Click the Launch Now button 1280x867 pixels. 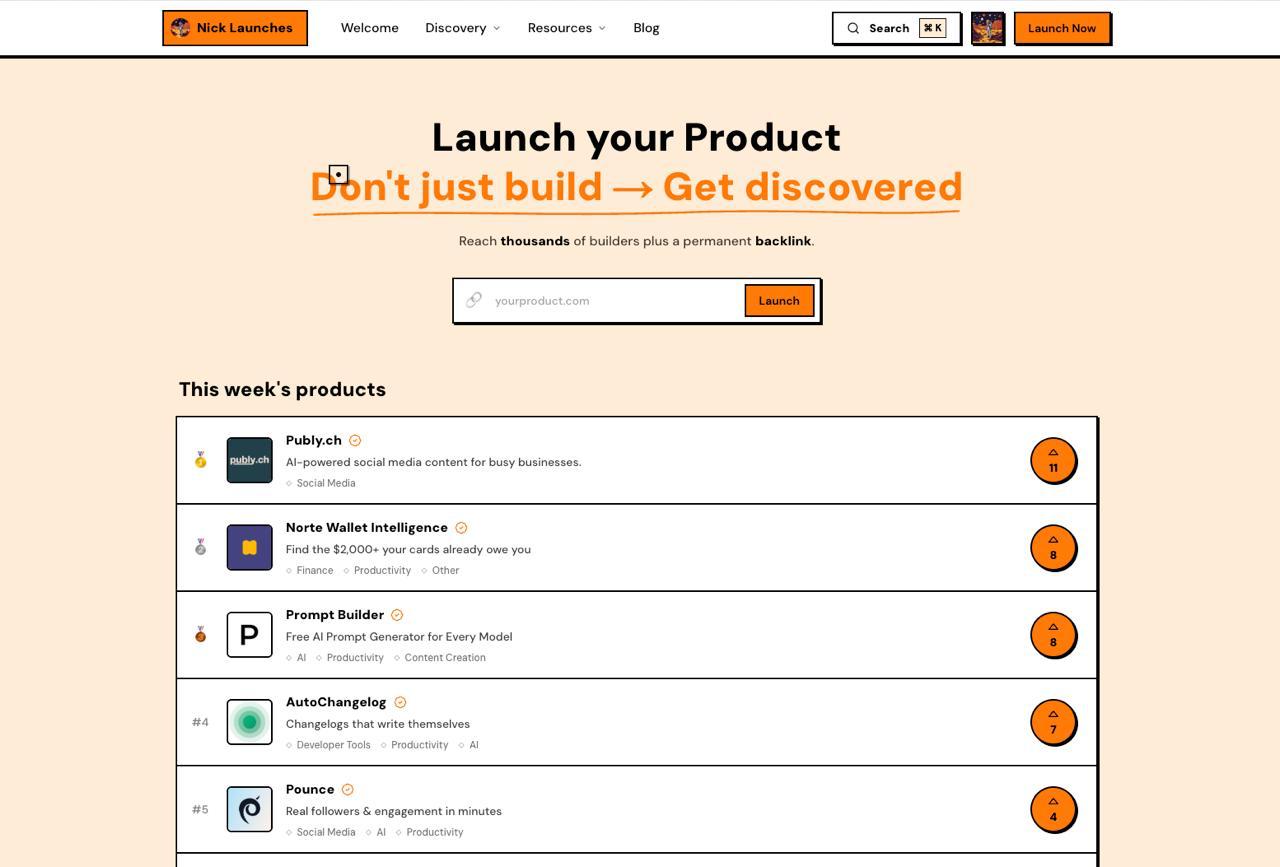coord(1062,28)
